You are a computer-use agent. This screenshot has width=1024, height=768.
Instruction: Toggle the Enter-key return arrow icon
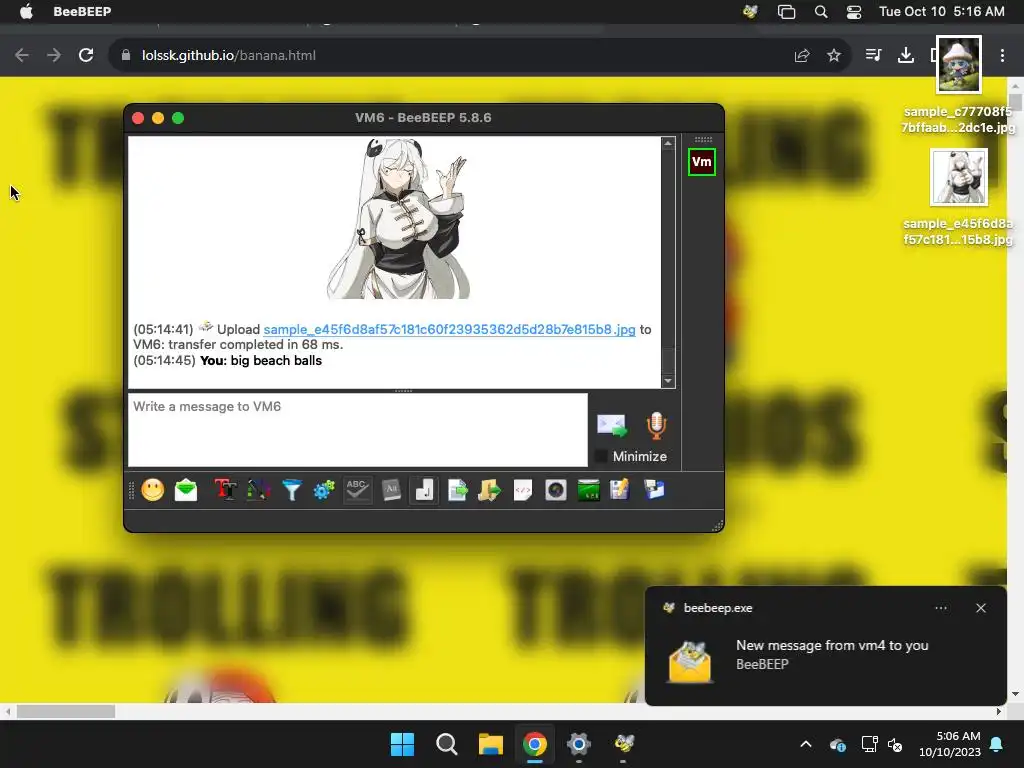tap(424, 490)
